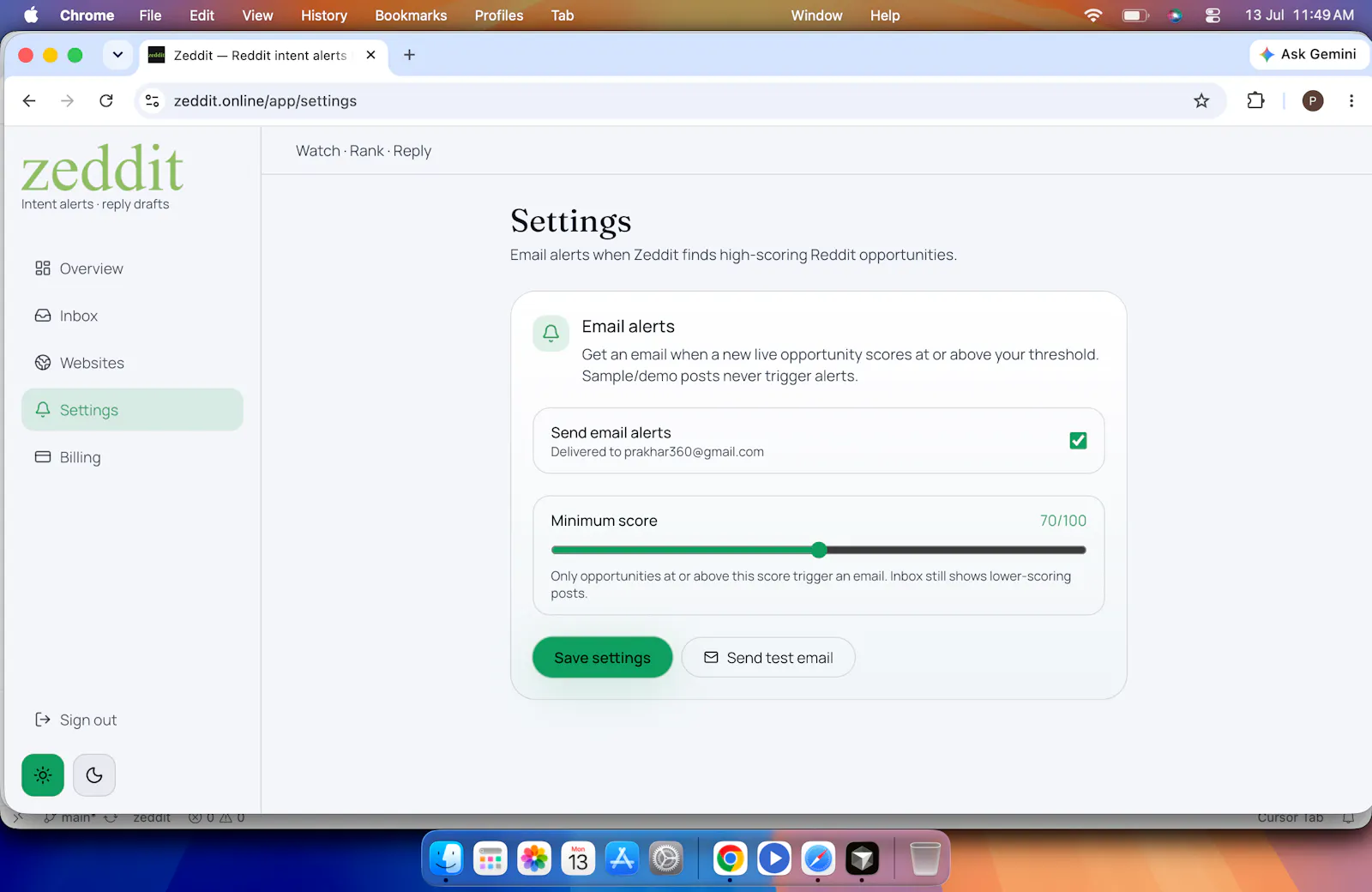The width and height of the screenshot is (1372, 892).
Task: Click the Settings page heading
Action: tap(571, 222)
